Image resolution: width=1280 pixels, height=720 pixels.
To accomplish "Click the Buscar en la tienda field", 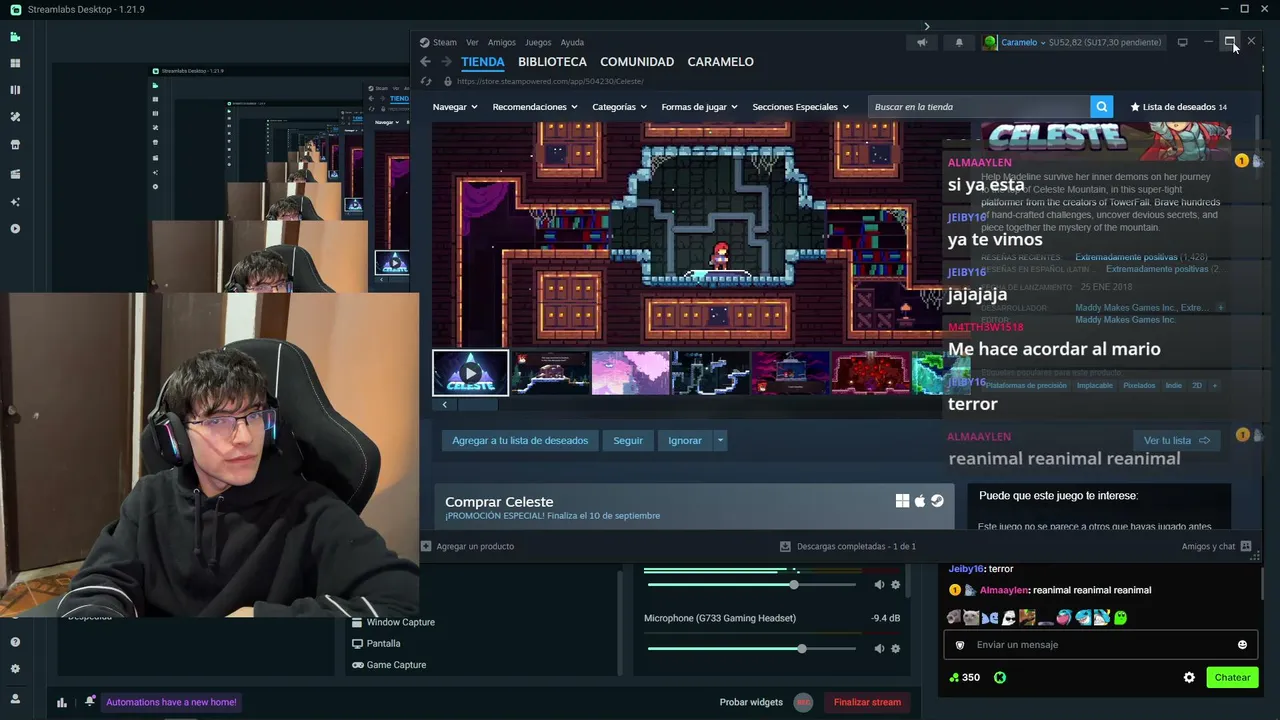I will point(980,107).
